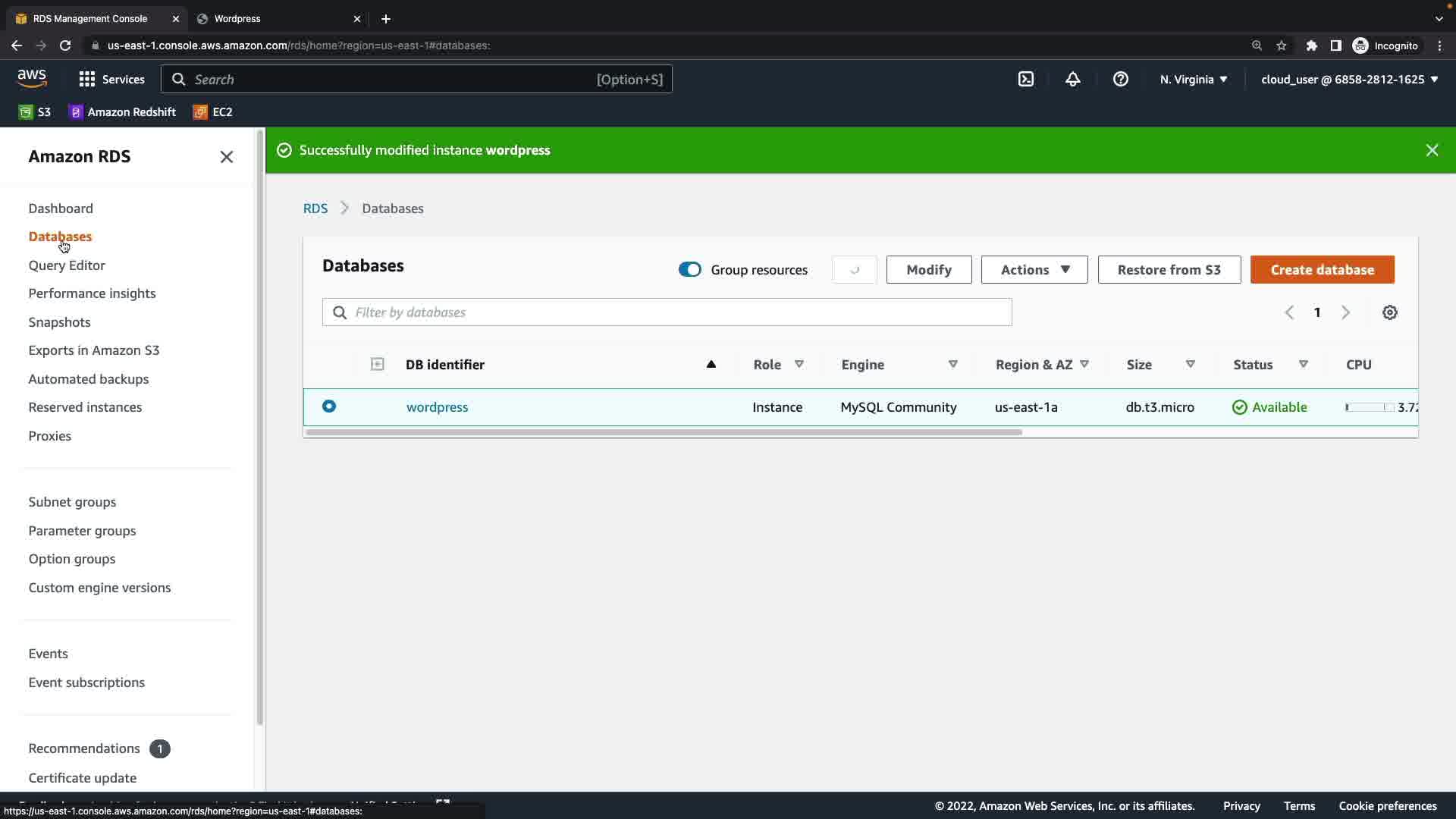Click the Create database button
The width and height of the screenshot is (1456, 819).
[1322, 270]
